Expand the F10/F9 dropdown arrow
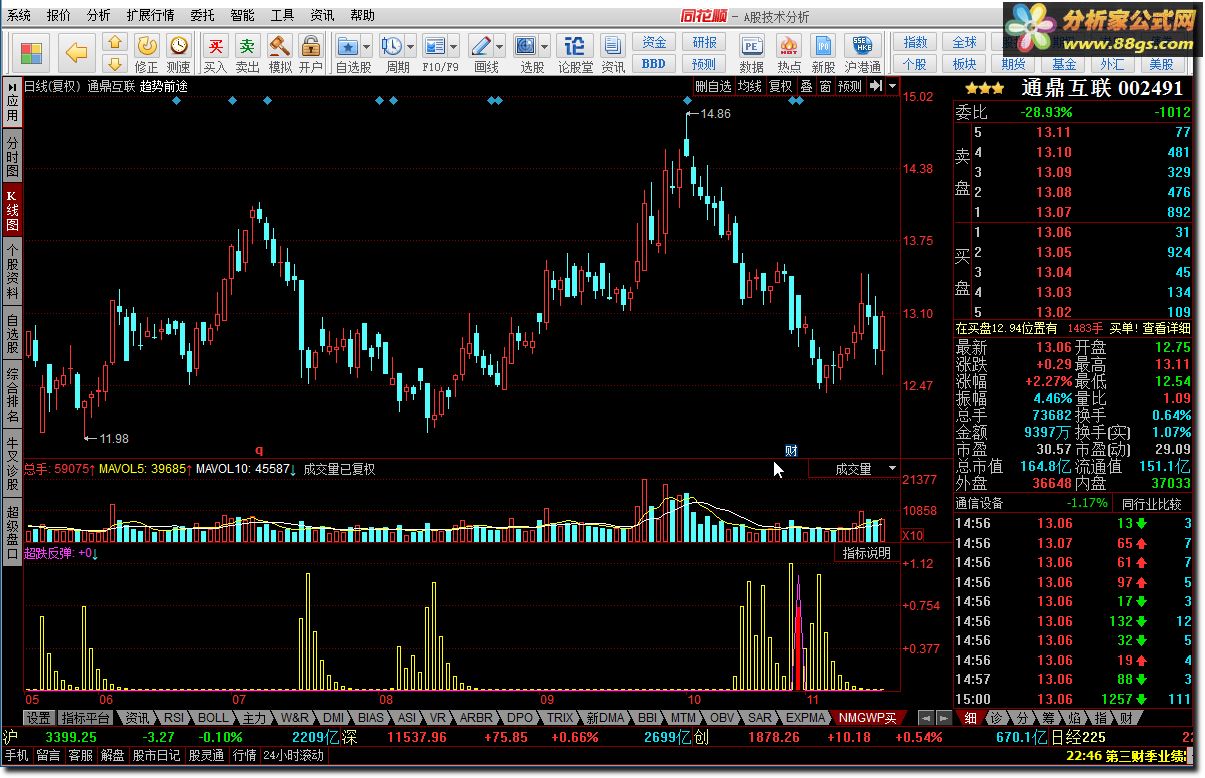1205x778 pixels. (455, 46)
